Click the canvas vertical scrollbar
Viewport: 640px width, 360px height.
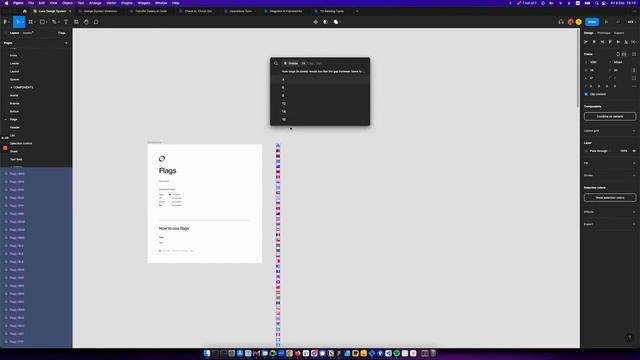tap(578, 69)
